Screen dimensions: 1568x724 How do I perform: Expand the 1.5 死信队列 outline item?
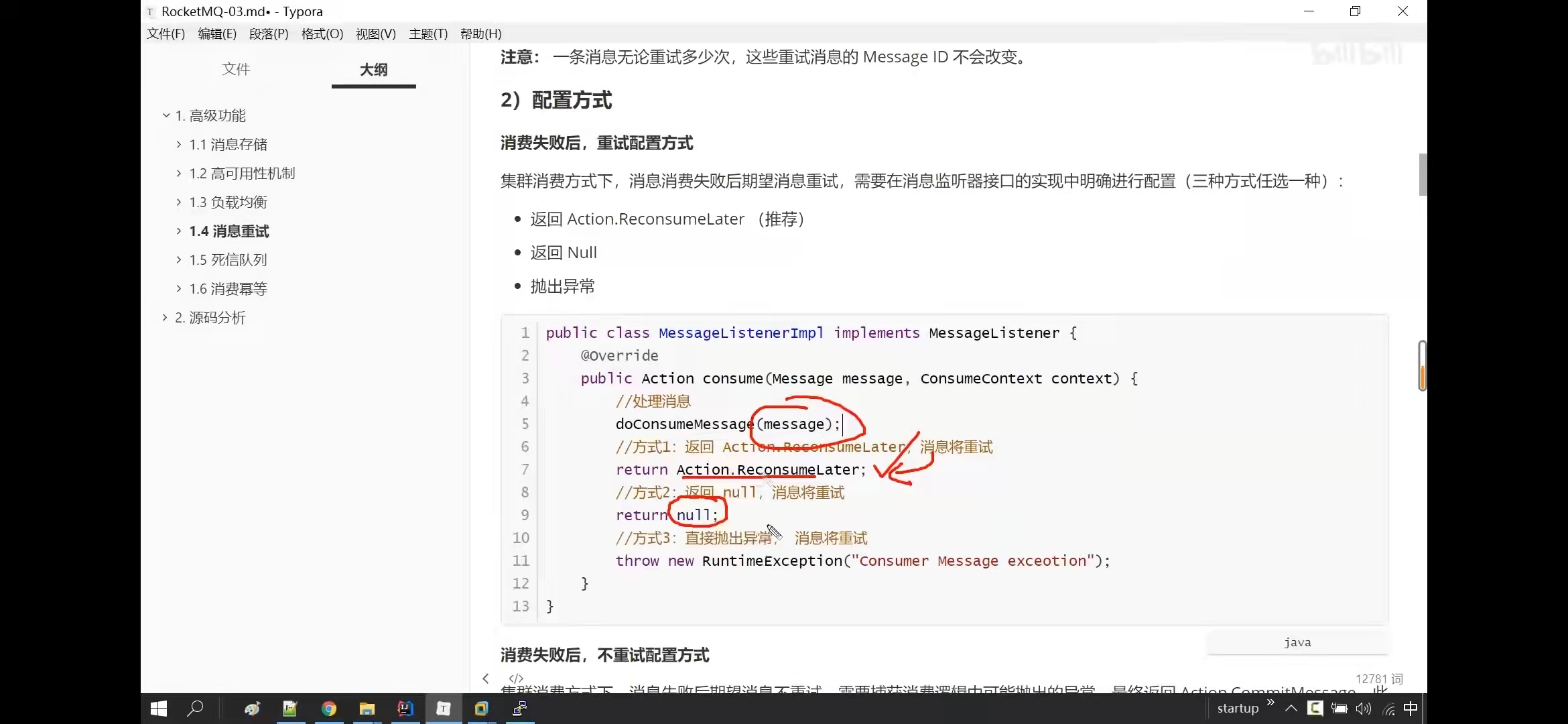[x=179, y=259]
